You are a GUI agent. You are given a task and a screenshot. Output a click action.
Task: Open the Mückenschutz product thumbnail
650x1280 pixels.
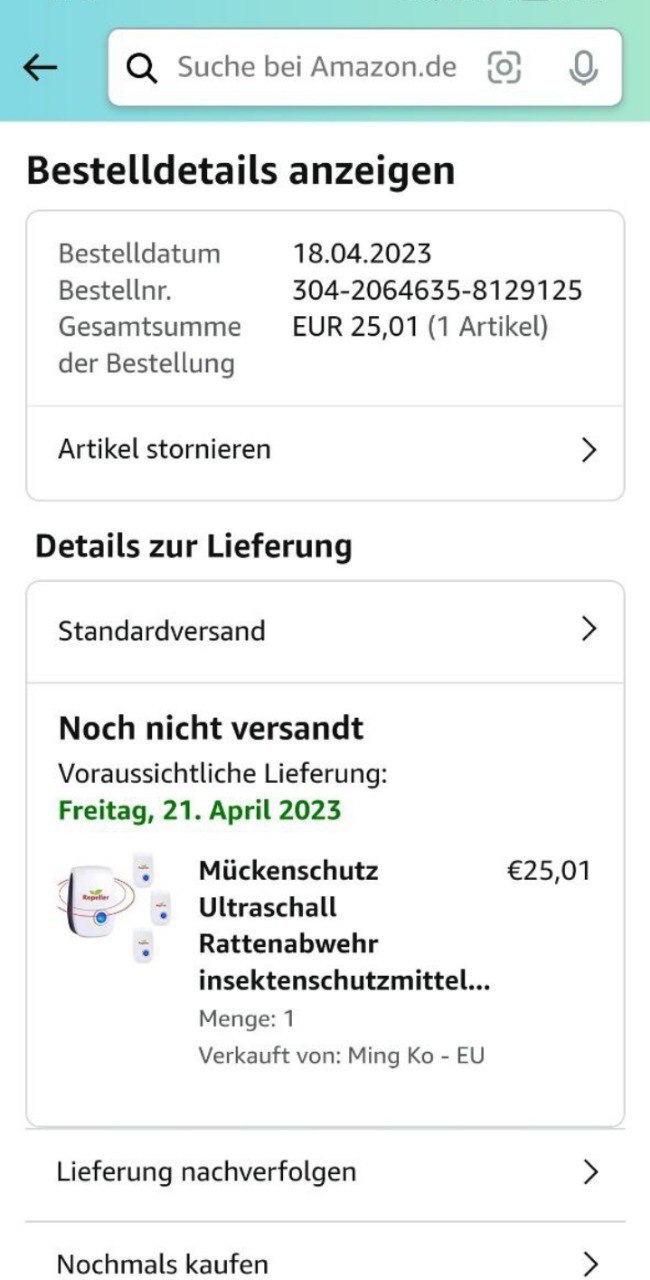[114, 907]
